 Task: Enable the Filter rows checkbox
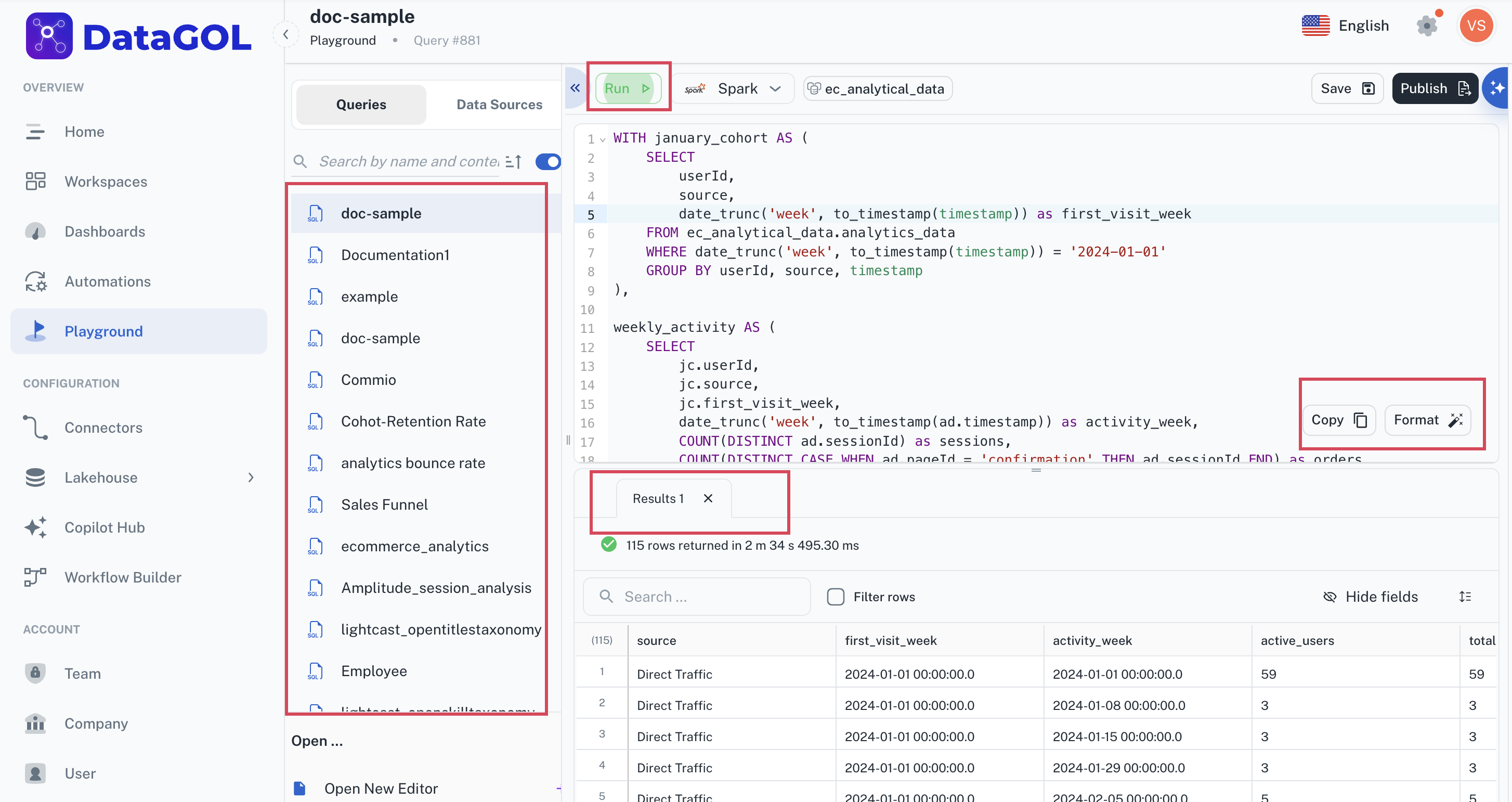point(835,597)
